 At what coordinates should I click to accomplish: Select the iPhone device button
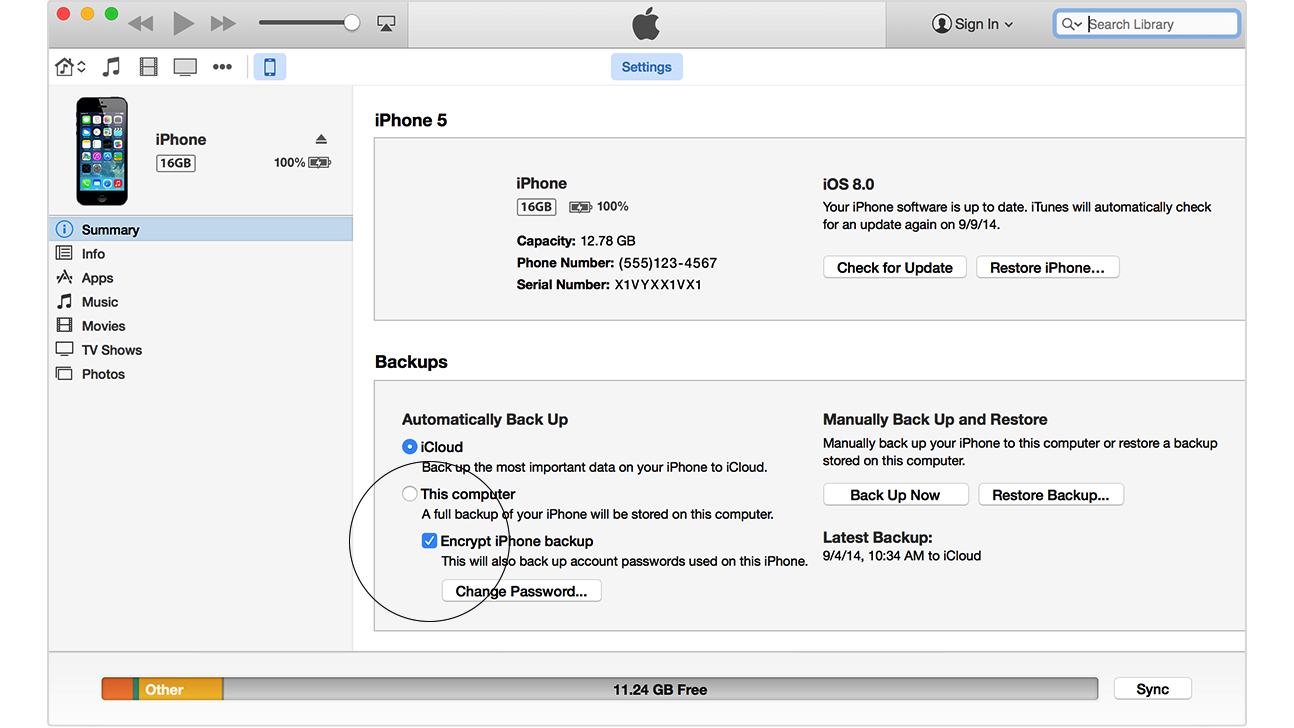pos(270,67)
